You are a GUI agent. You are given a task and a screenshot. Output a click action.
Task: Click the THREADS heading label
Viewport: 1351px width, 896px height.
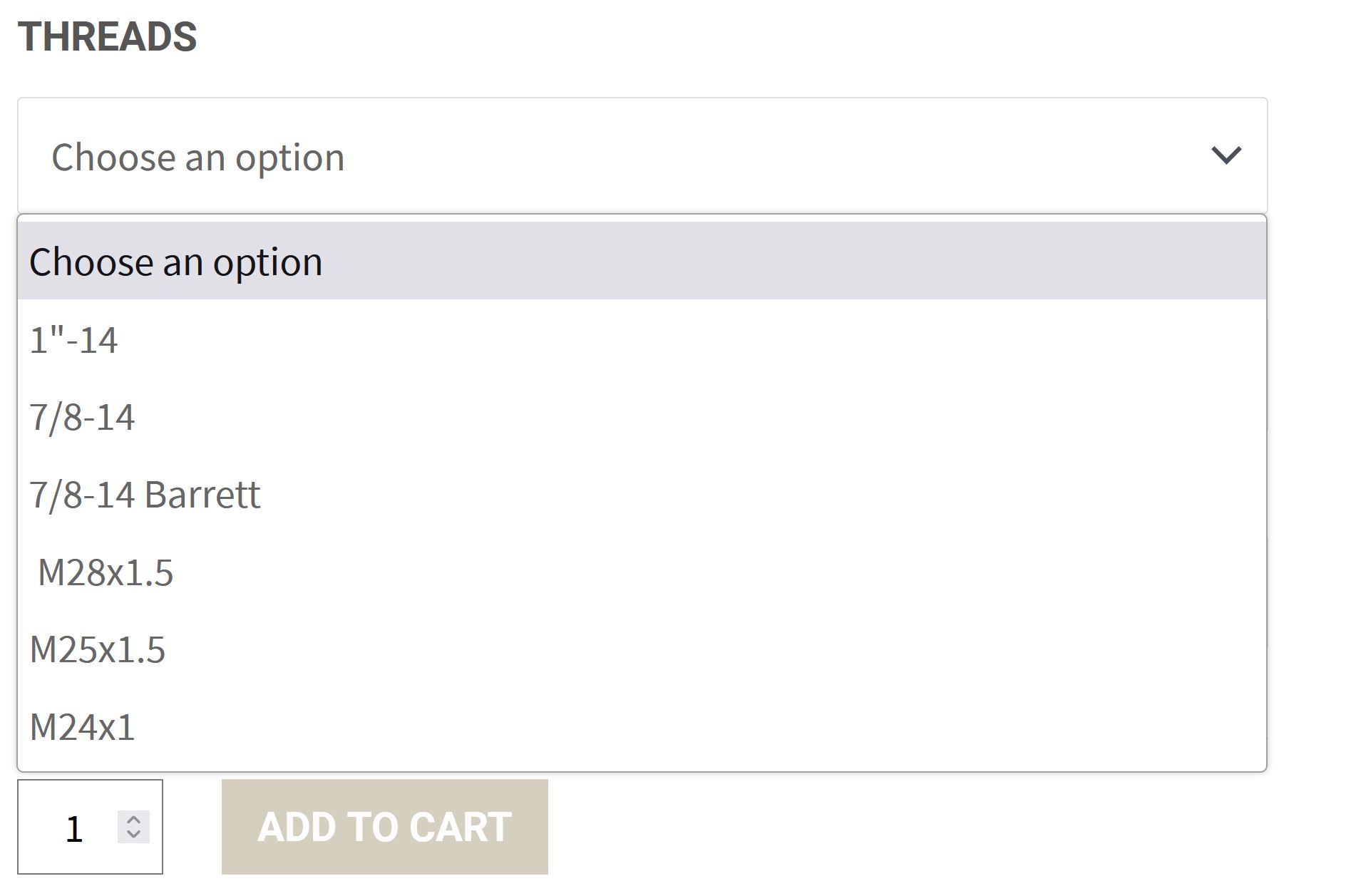point(107,36)
